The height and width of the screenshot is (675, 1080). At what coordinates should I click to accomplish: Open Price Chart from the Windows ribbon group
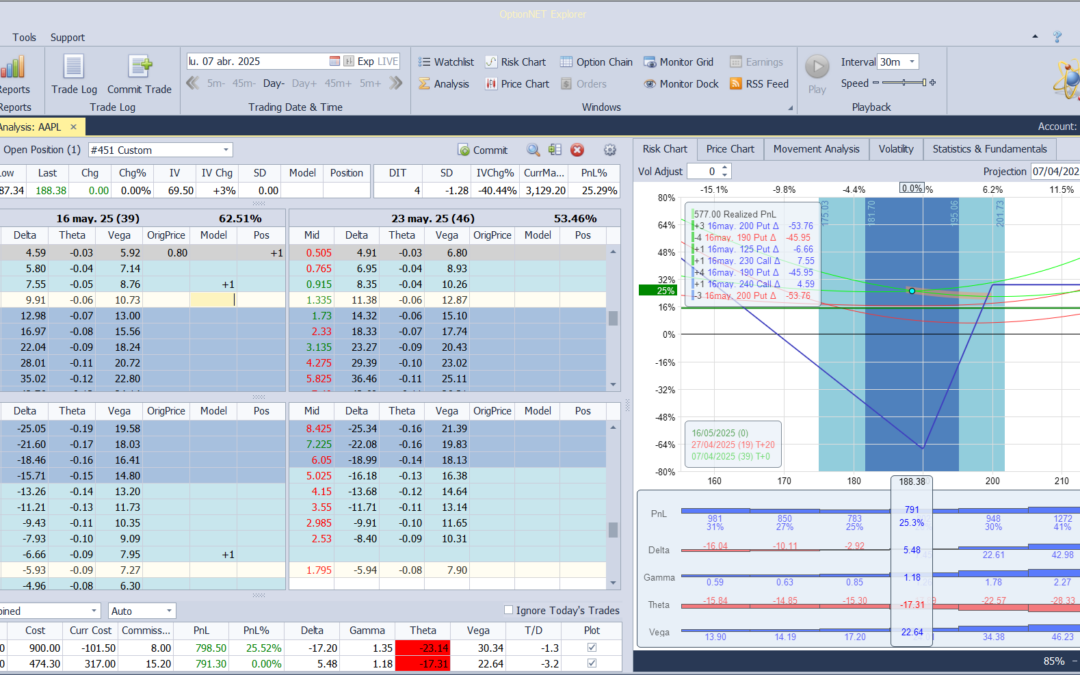tap(517, 84)
